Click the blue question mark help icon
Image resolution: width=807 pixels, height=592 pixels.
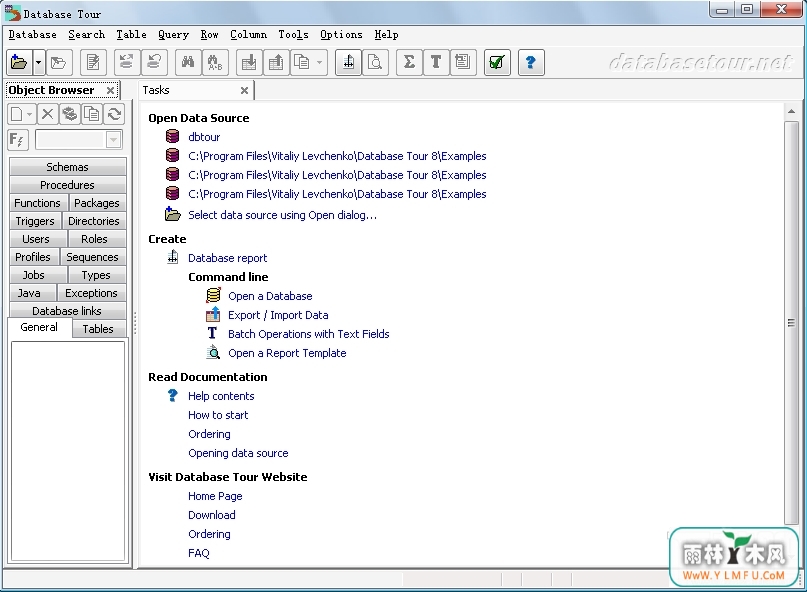(531, 63)
